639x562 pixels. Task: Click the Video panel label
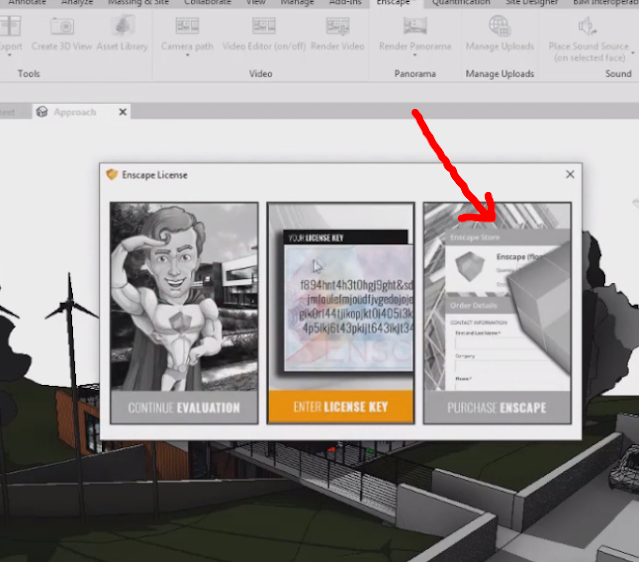coord(261,74)
